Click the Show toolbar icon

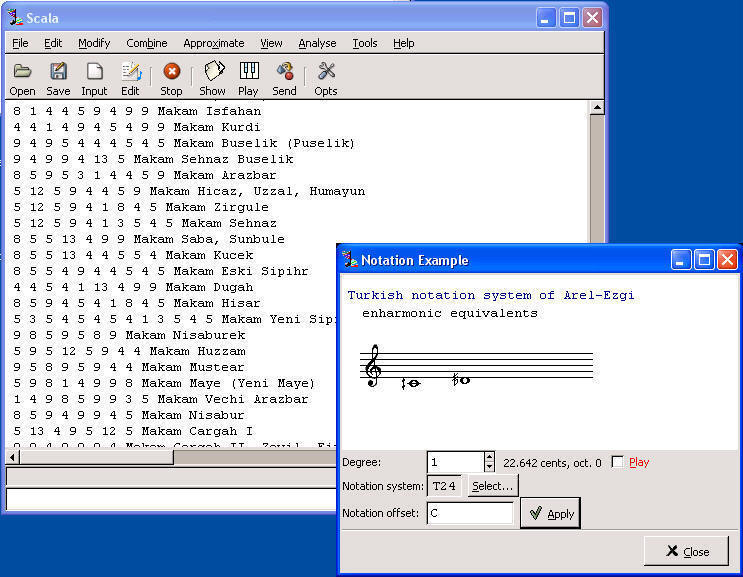click(213, 78)
